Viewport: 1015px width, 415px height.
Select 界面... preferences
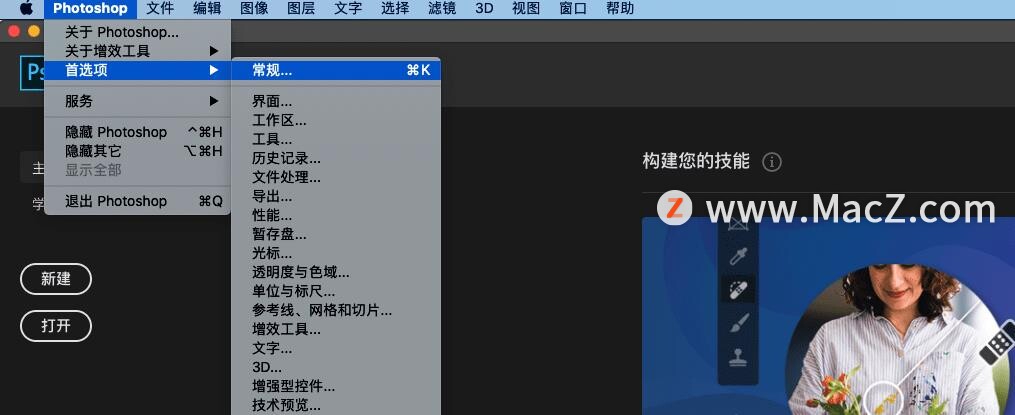pyautogui.click(x=336, y=101)
